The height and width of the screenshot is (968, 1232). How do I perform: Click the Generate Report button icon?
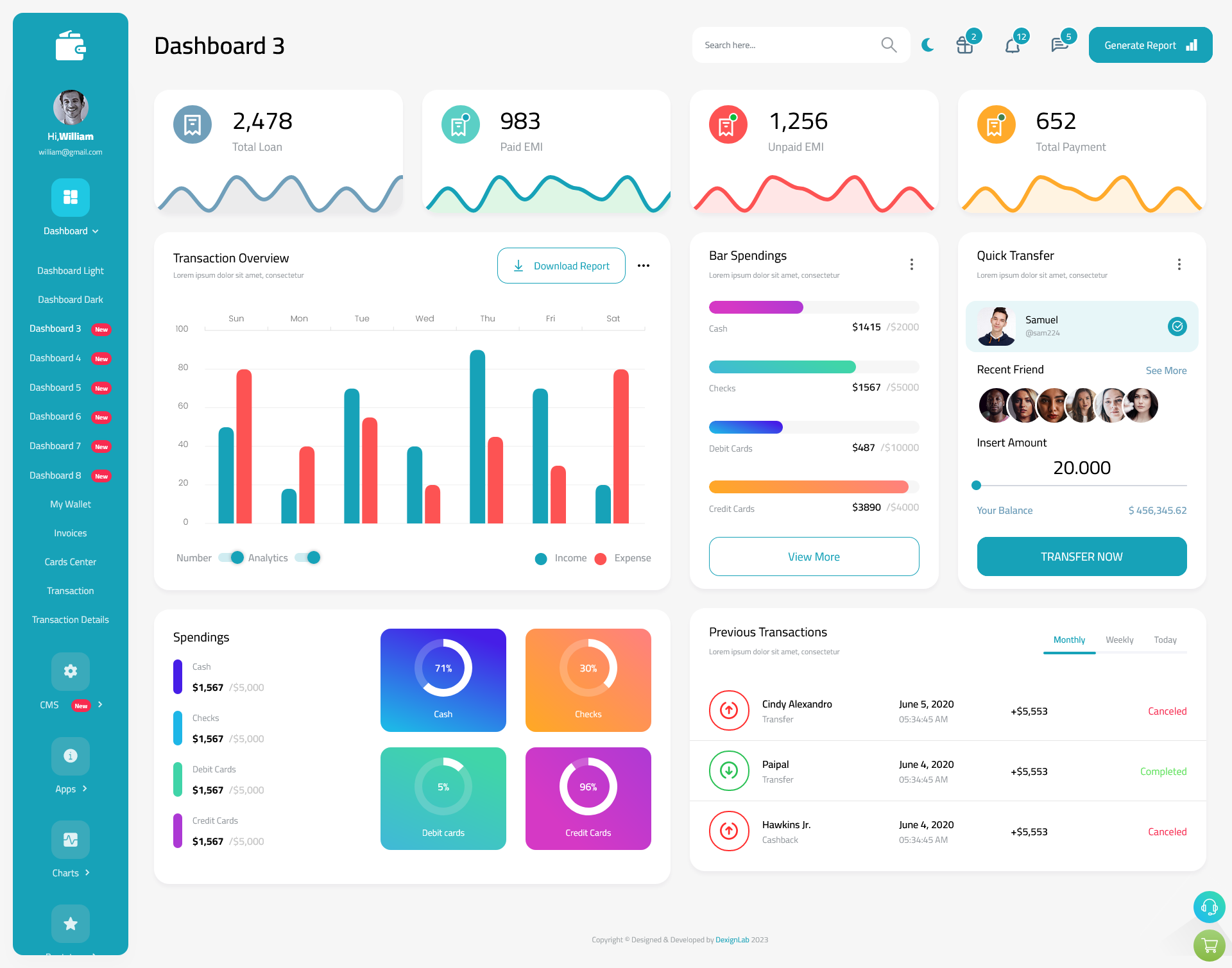(1191, 44)
